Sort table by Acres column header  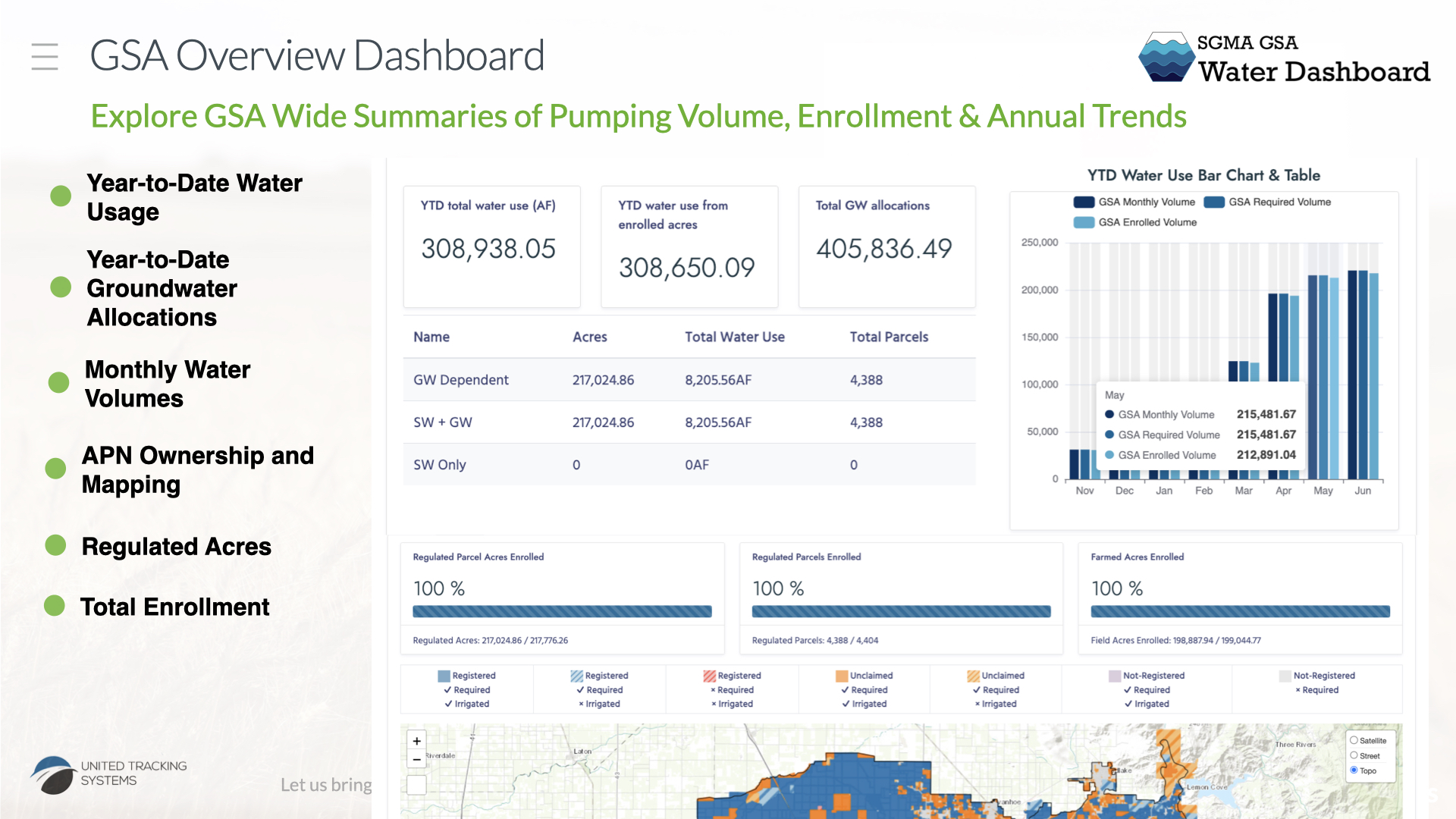click(x=589, y=337)
